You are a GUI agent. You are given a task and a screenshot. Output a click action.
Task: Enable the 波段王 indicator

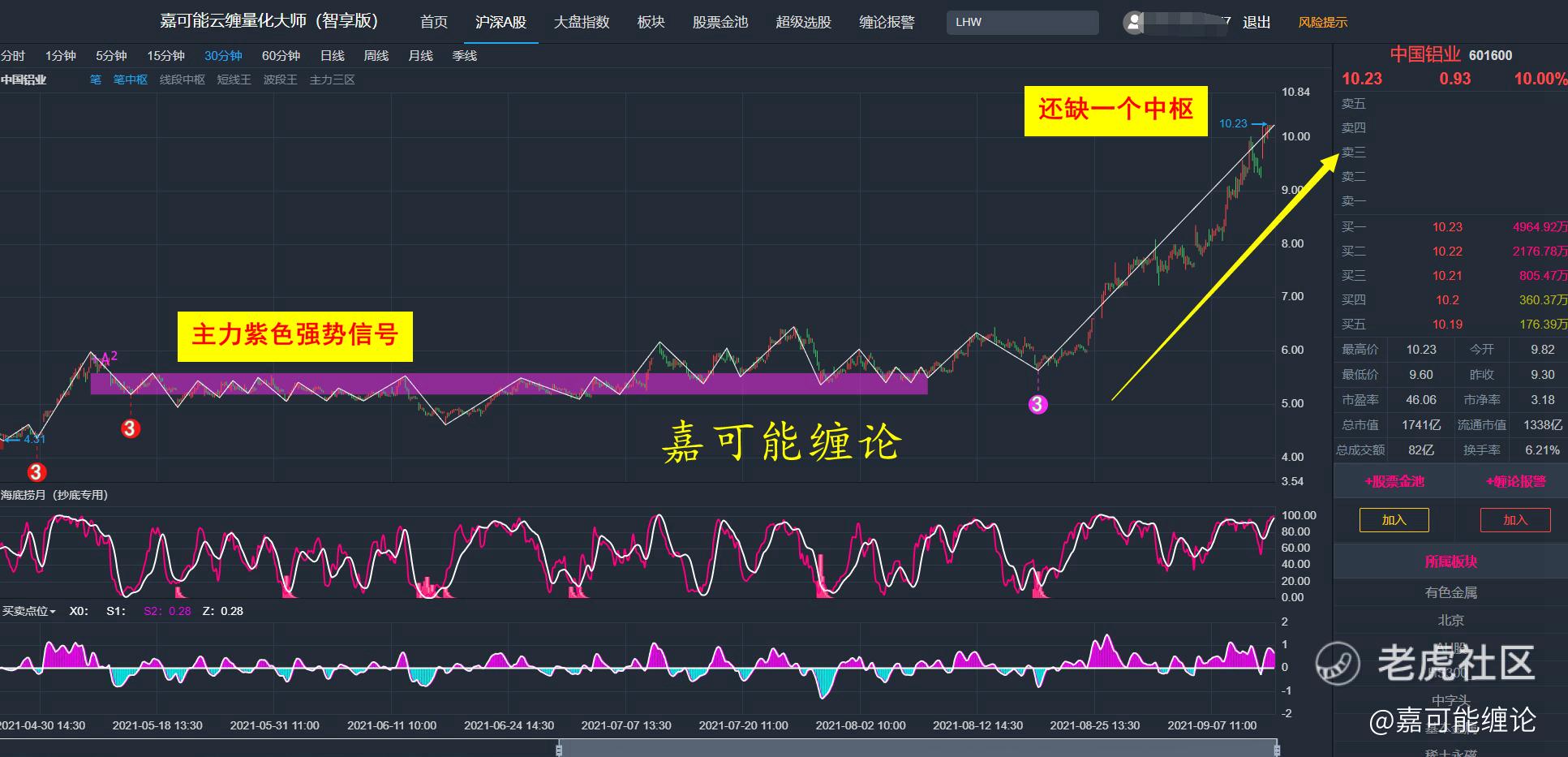pyautogui.click(x=281, y=80)
